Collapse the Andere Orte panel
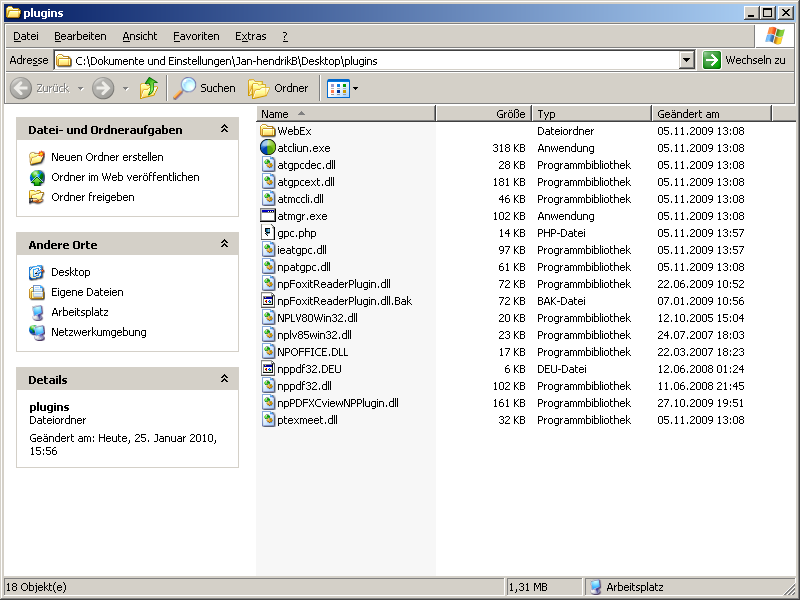Screen dimensions: 800x600 point(225,245)
